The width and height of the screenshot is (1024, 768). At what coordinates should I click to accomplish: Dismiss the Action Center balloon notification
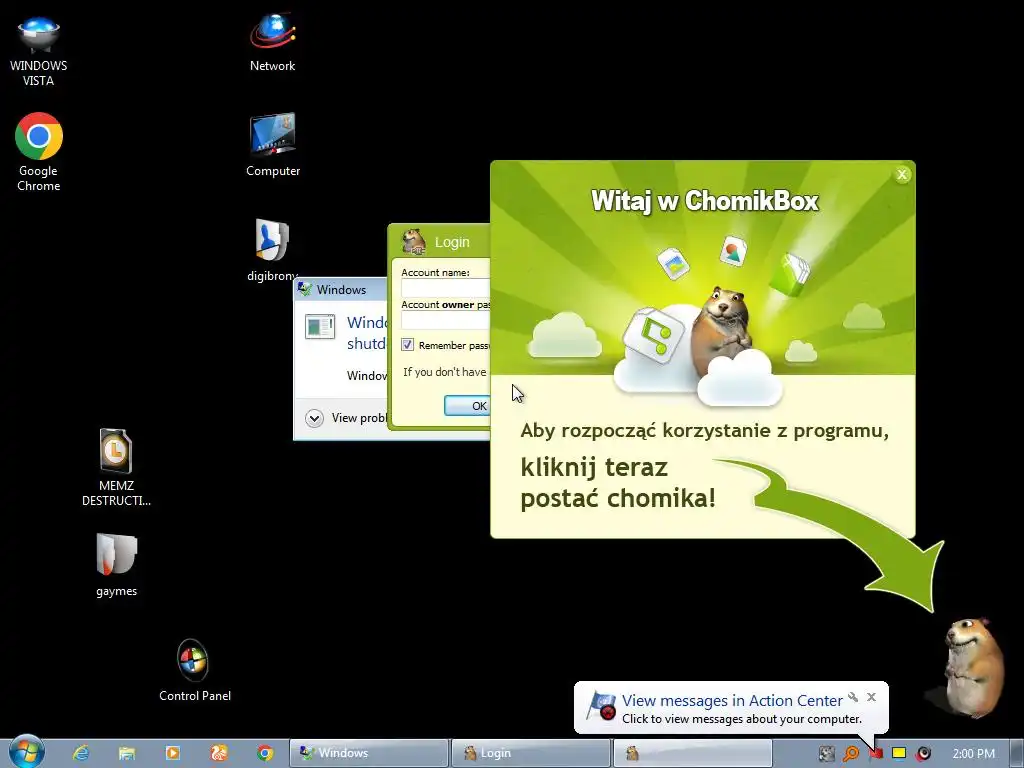[871, 697]
